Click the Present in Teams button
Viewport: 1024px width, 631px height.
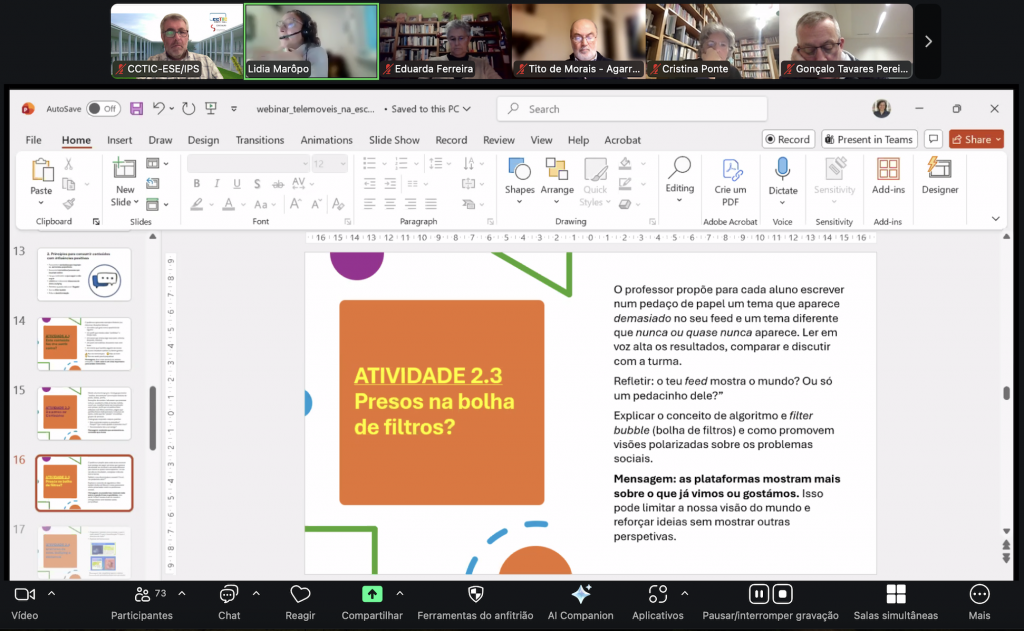[x=868, y=139]
